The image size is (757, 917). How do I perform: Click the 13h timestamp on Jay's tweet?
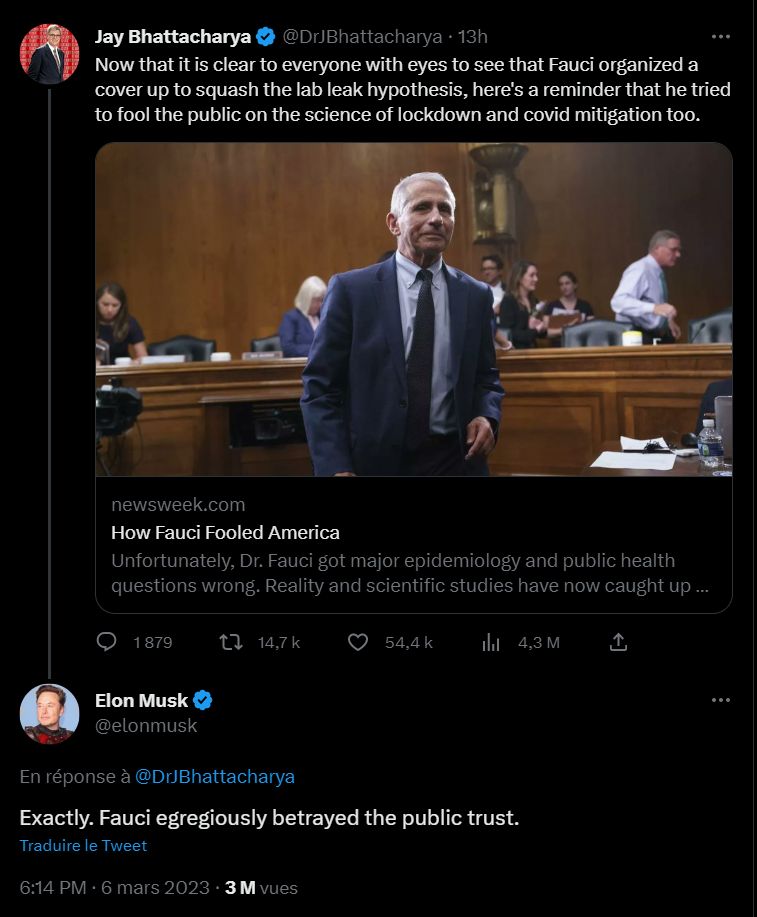(472, 37)
